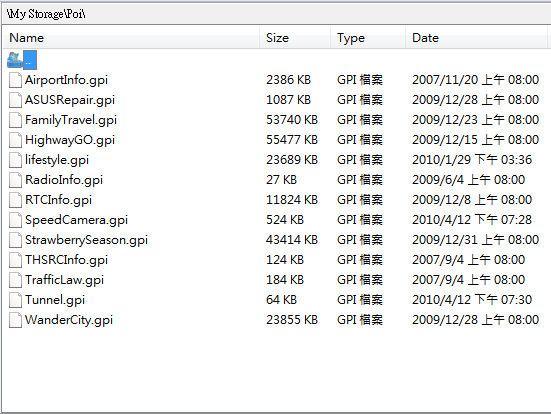Select the TrafficLaw.gpi file name

[x=64, y=280]
